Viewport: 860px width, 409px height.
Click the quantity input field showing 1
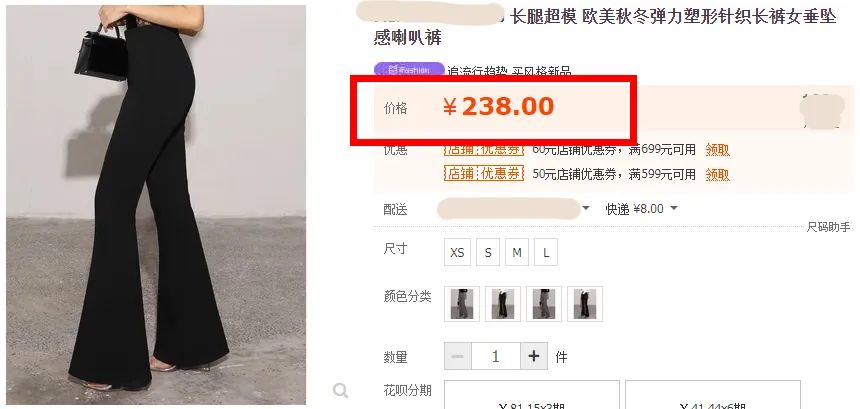point(496,356)
